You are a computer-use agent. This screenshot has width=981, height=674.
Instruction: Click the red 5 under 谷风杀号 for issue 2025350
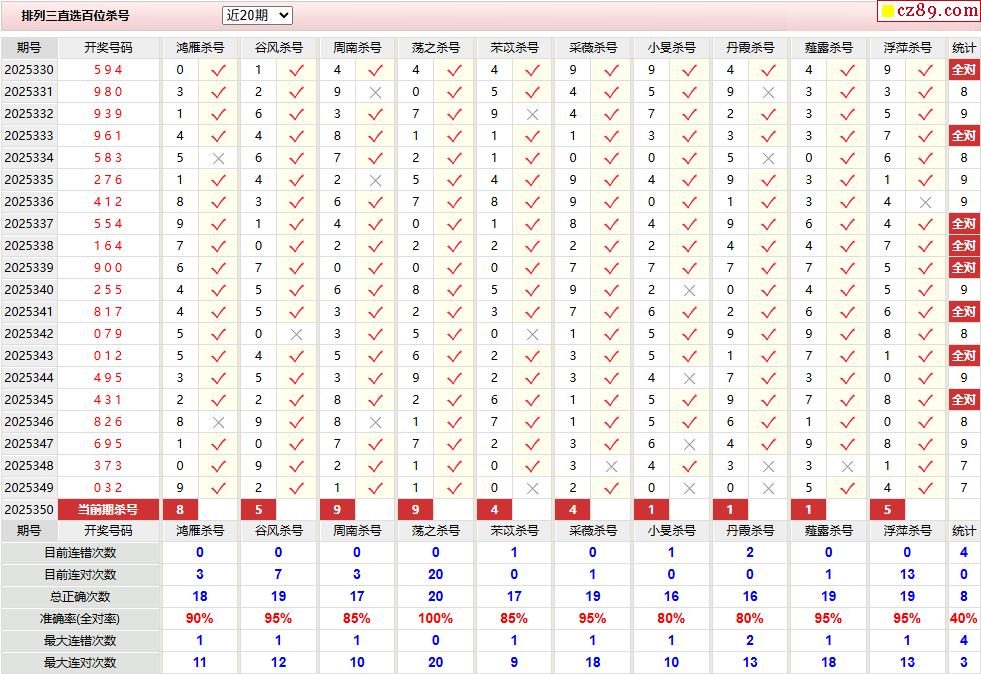[258, 509]
